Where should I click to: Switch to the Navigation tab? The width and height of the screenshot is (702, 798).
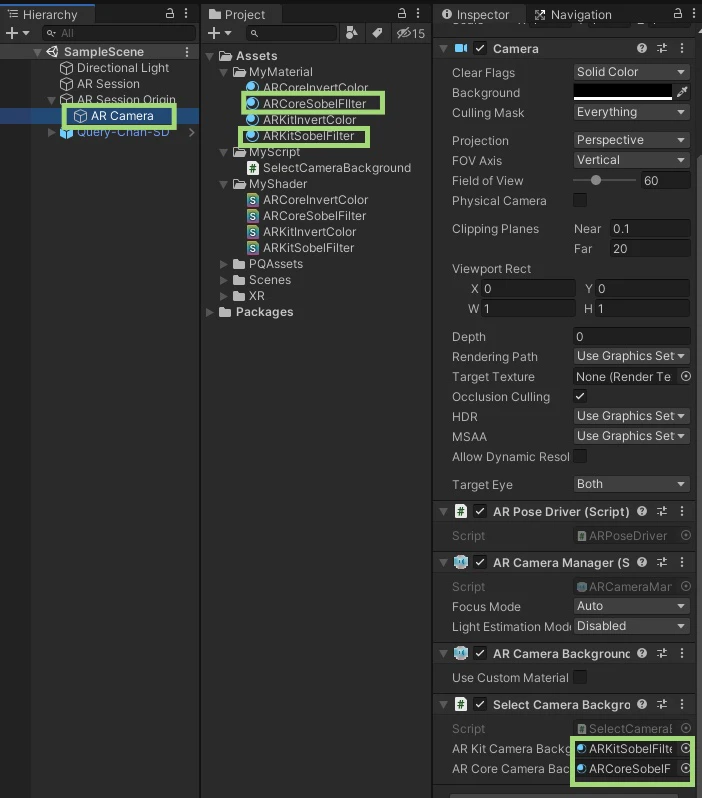tap(573, 15)
